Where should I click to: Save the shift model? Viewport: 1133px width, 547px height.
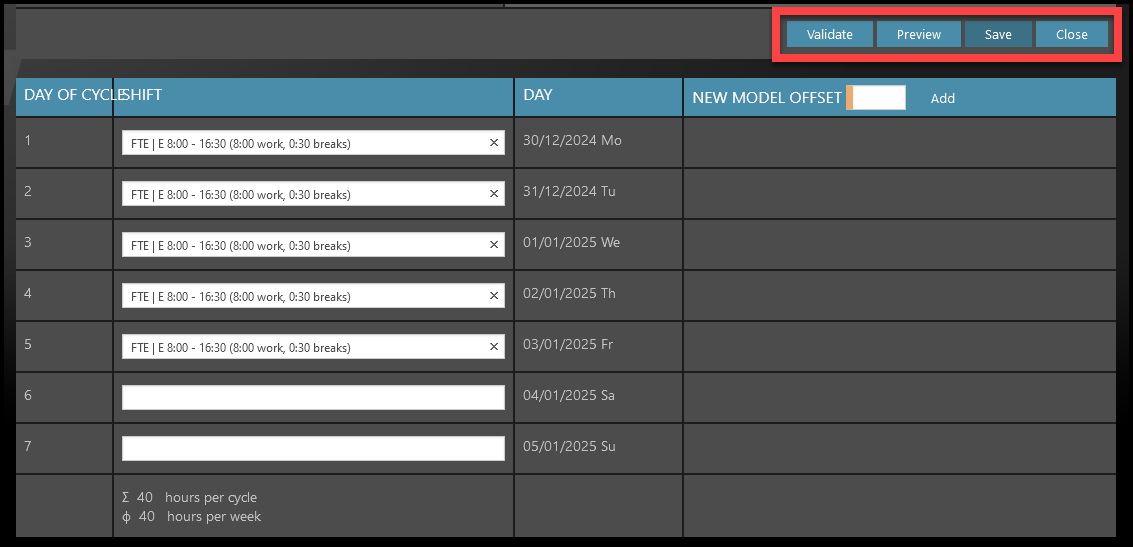(x=997, y=34)
